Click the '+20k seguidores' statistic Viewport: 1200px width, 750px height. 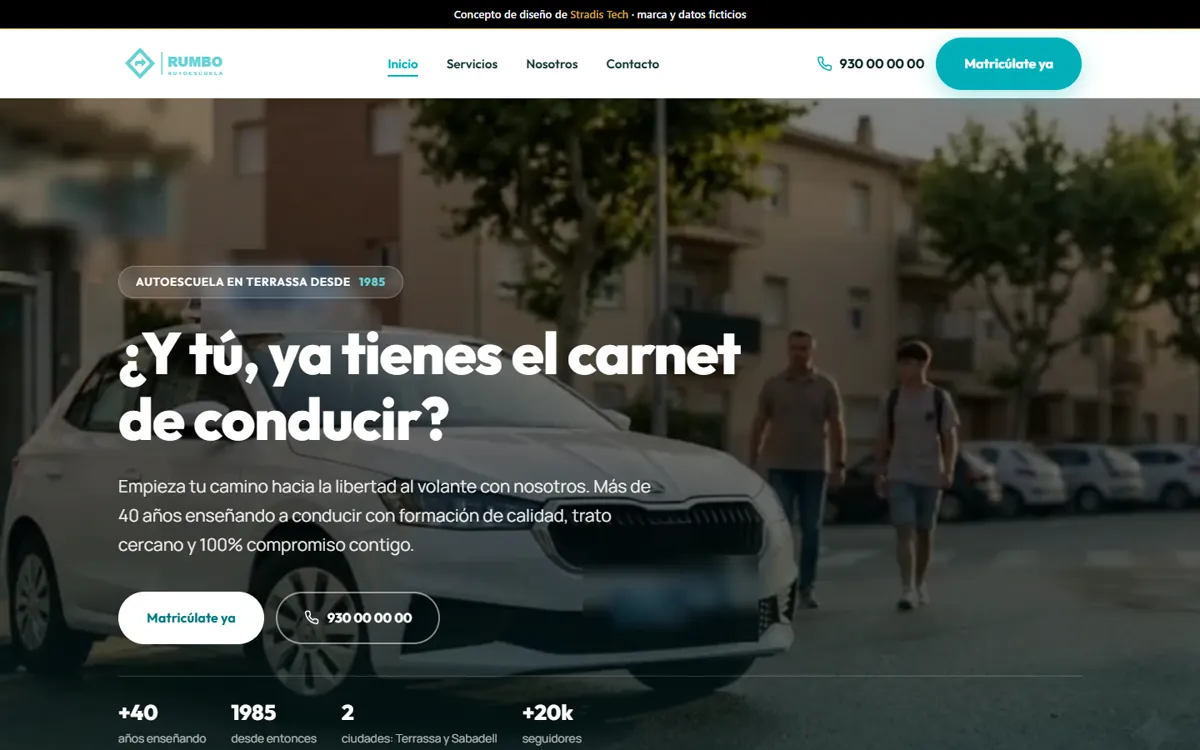[x=552, y=725]
